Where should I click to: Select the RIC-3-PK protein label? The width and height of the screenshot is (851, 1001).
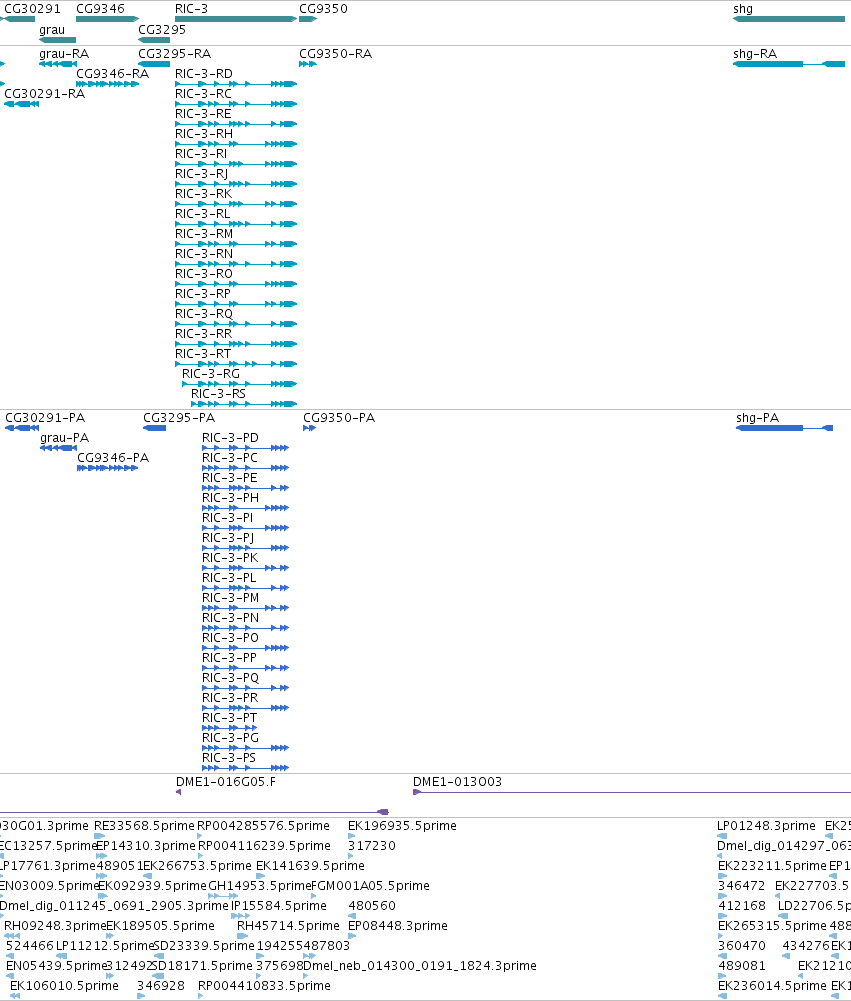(x=230, y=558)
